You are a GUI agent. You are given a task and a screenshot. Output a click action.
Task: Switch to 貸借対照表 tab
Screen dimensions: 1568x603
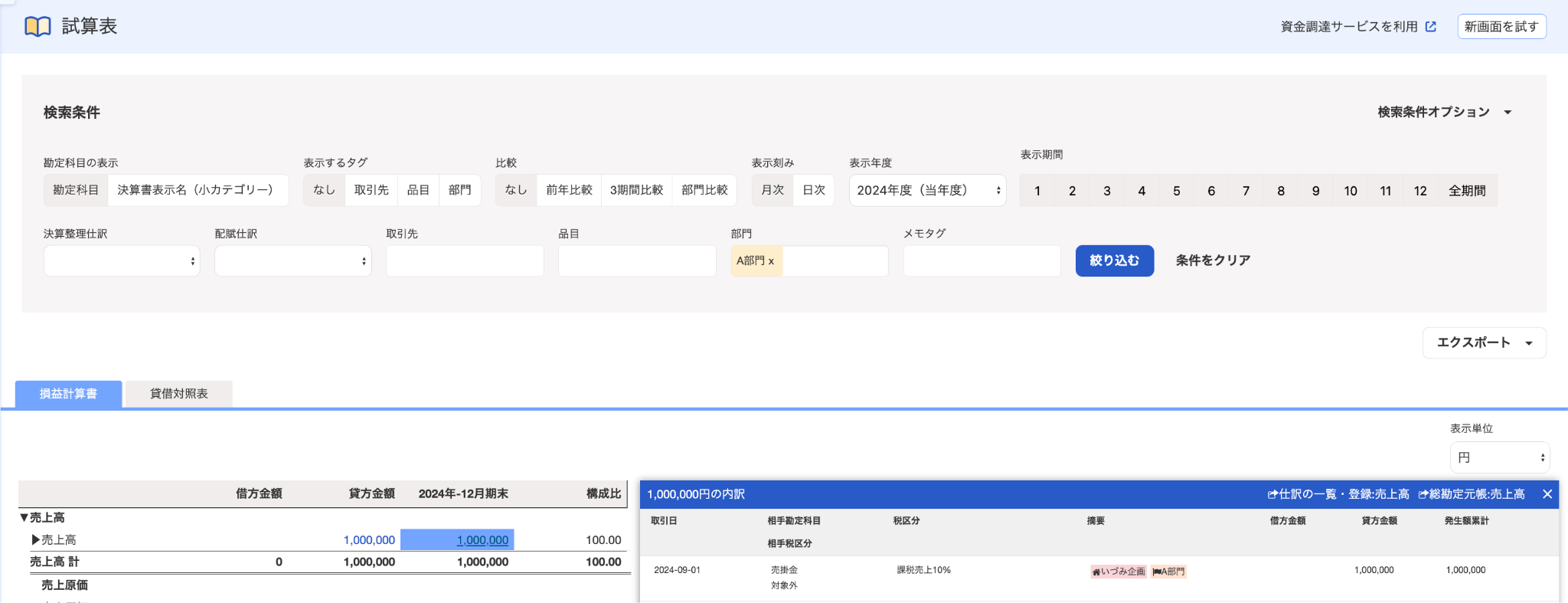[x=179, y=394]
